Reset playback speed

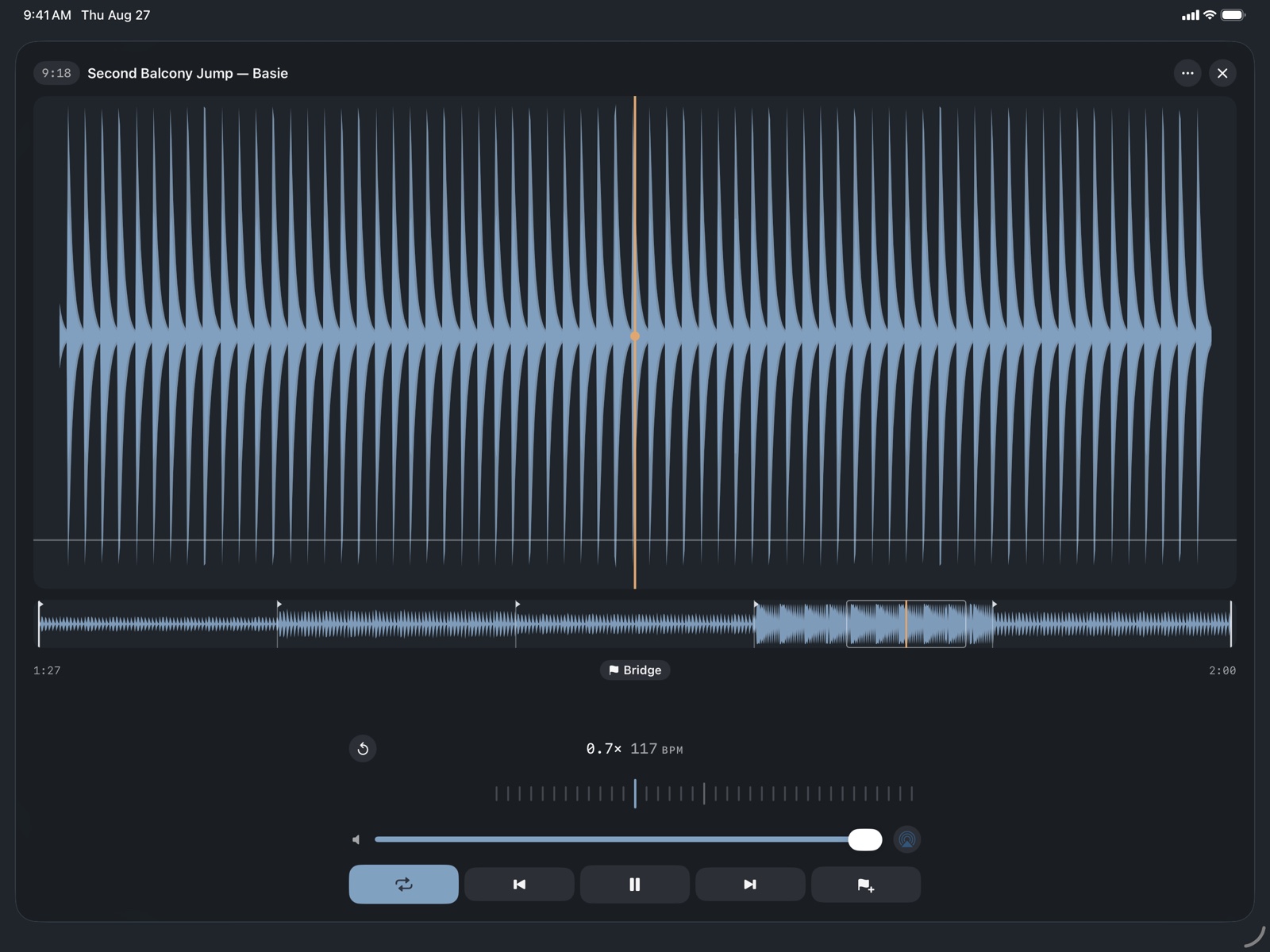click(363, 748)
